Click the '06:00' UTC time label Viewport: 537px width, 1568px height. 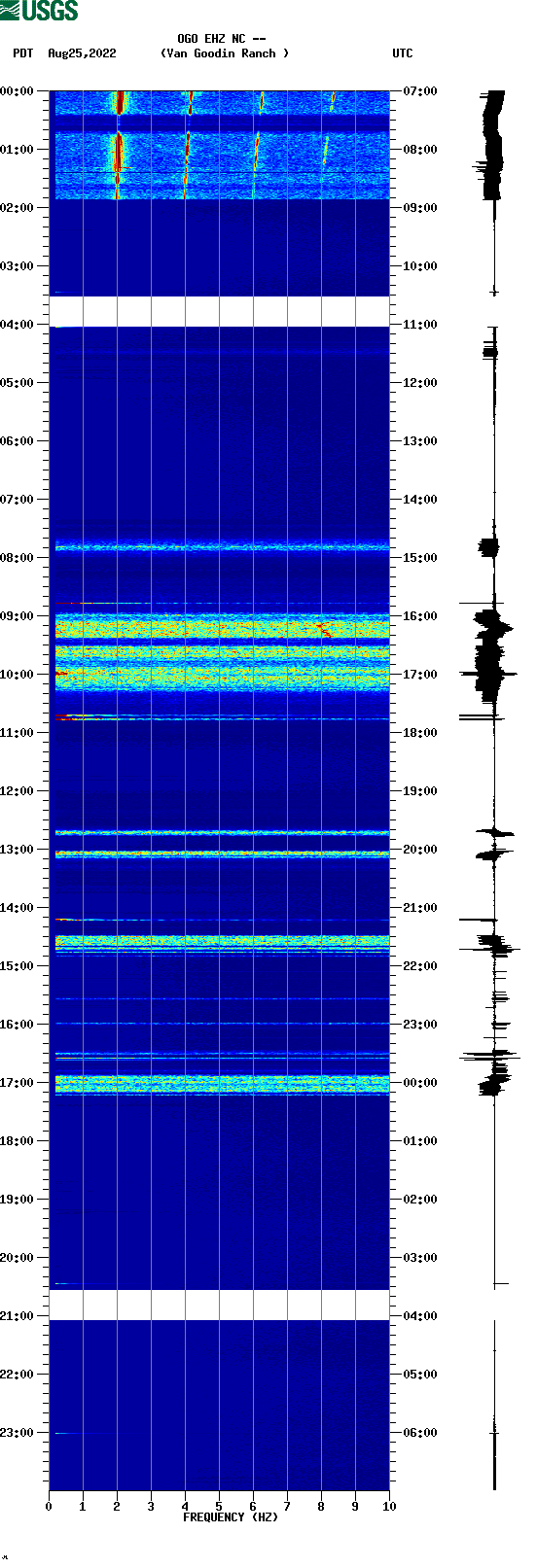(x=420, y=1433)
